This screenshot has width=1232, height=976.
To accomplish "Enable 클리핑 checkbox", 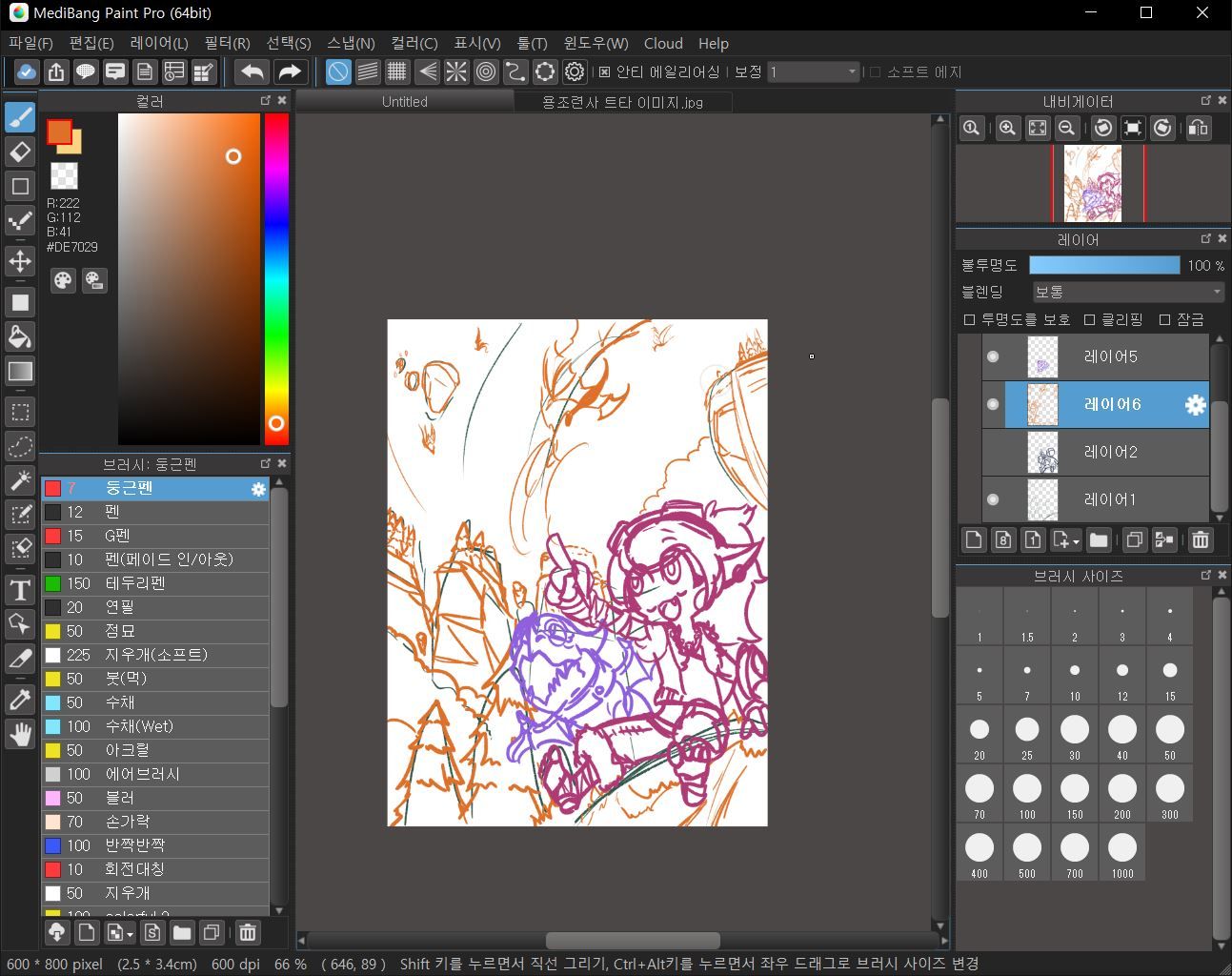I will coord(1090,319).
